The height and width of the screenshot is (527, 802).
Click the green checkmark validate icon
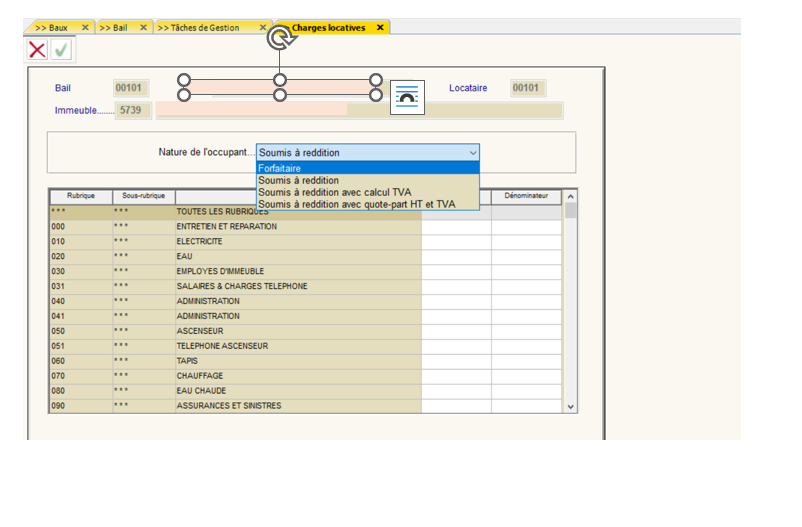click(61, 50)
